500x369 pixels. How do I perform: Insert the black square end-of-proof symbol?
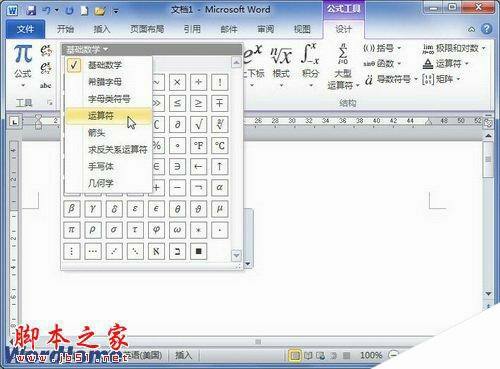coord(198,251)
